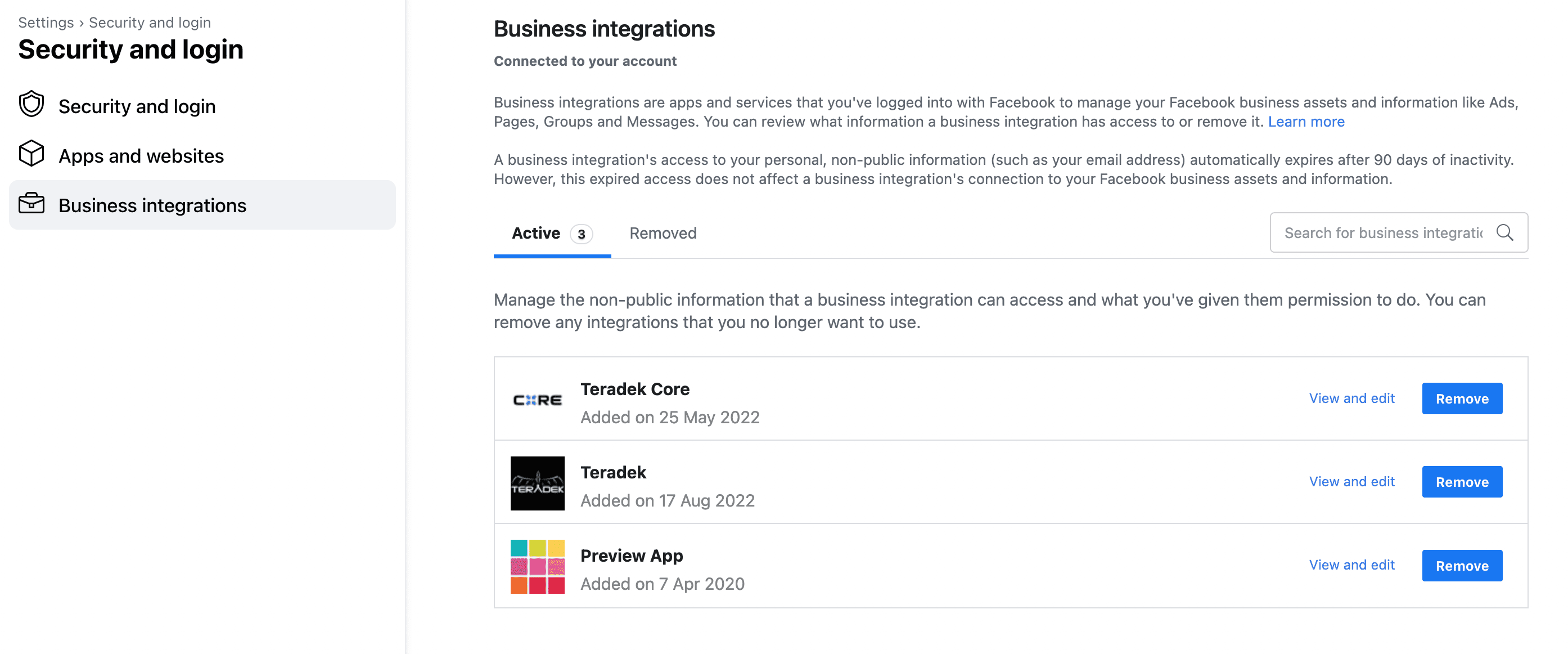The height and width of the screenshot is (654, 1568).
Task: View and edit Preview App permissions
Action: coord(1352,565)
